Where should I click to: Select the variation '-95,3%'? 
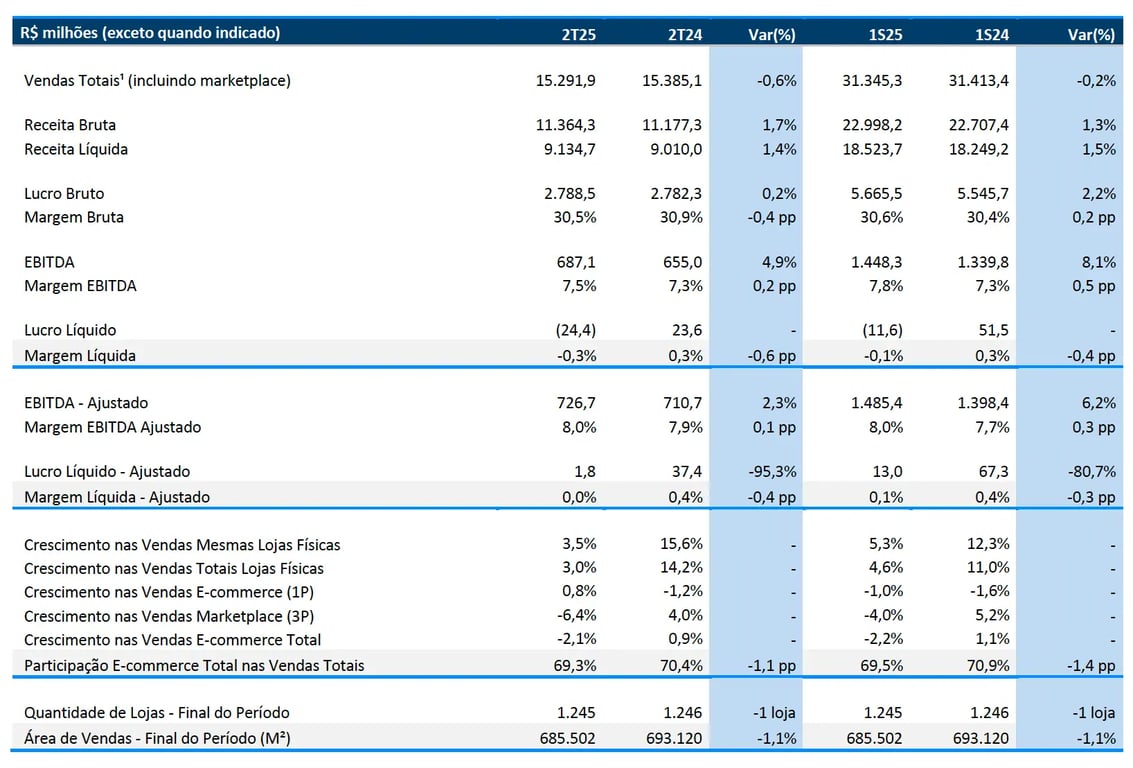click(772, 472)
